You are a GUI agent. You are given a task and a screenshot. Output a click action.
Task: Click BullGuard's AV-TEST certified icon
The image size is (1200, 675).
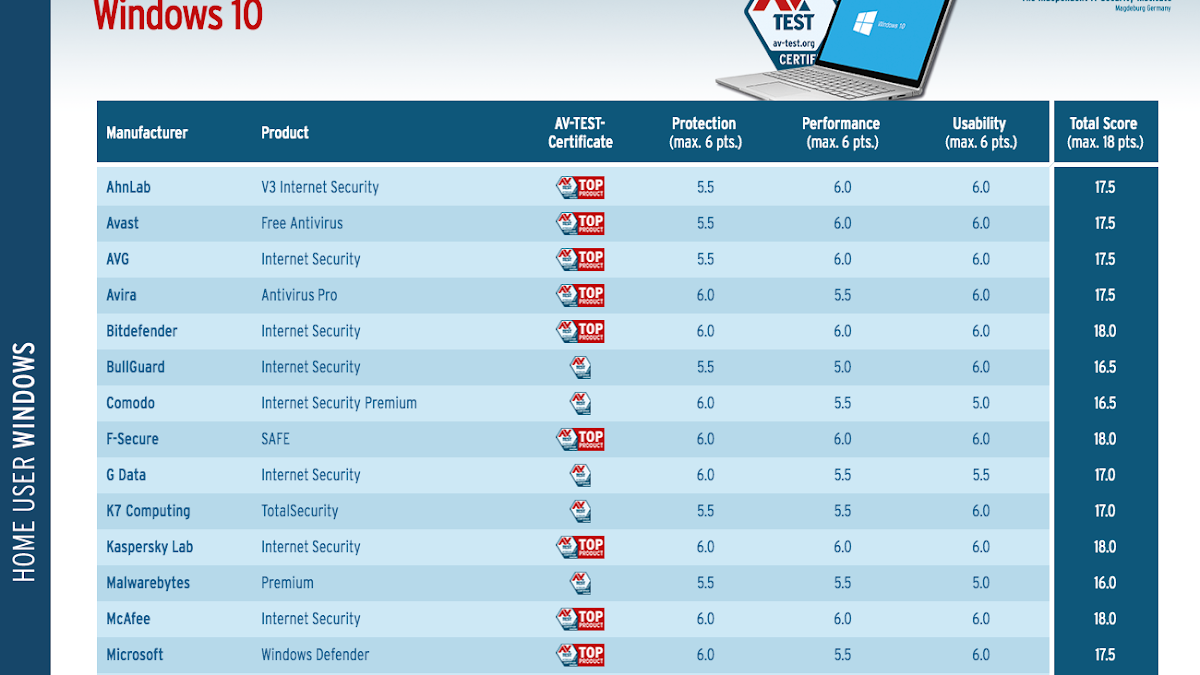(580, 367)
